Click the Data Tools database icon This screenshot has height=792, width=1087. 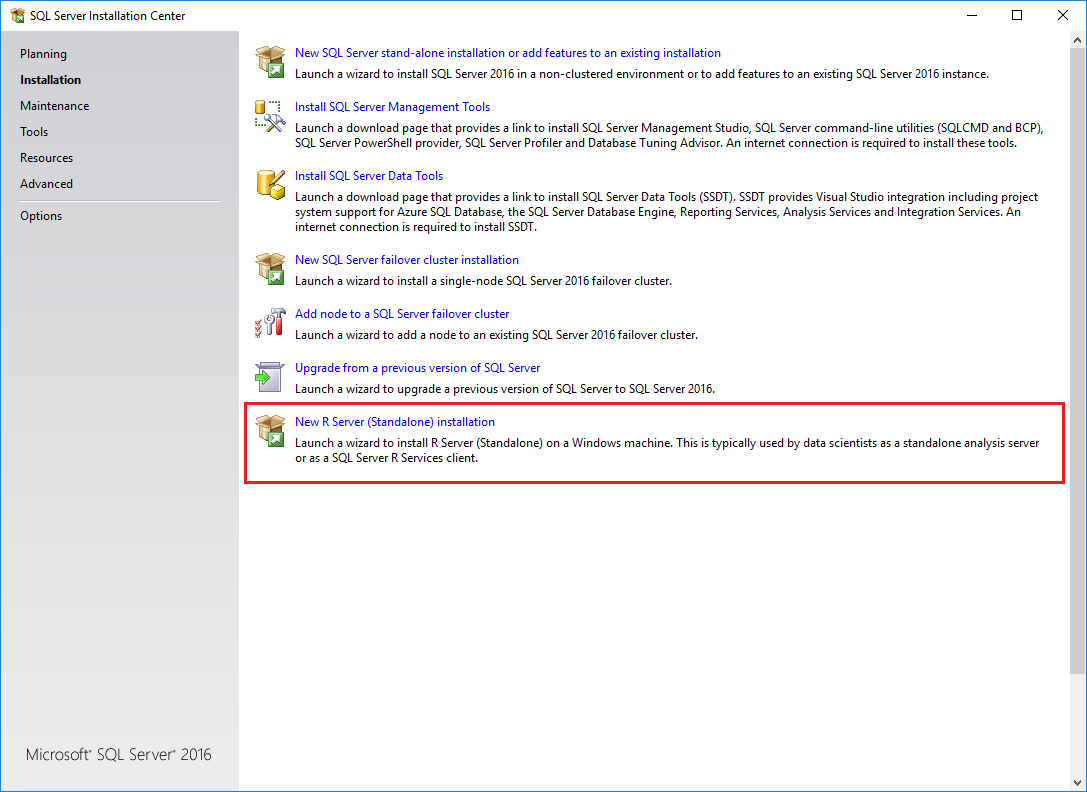click(270, 184)
